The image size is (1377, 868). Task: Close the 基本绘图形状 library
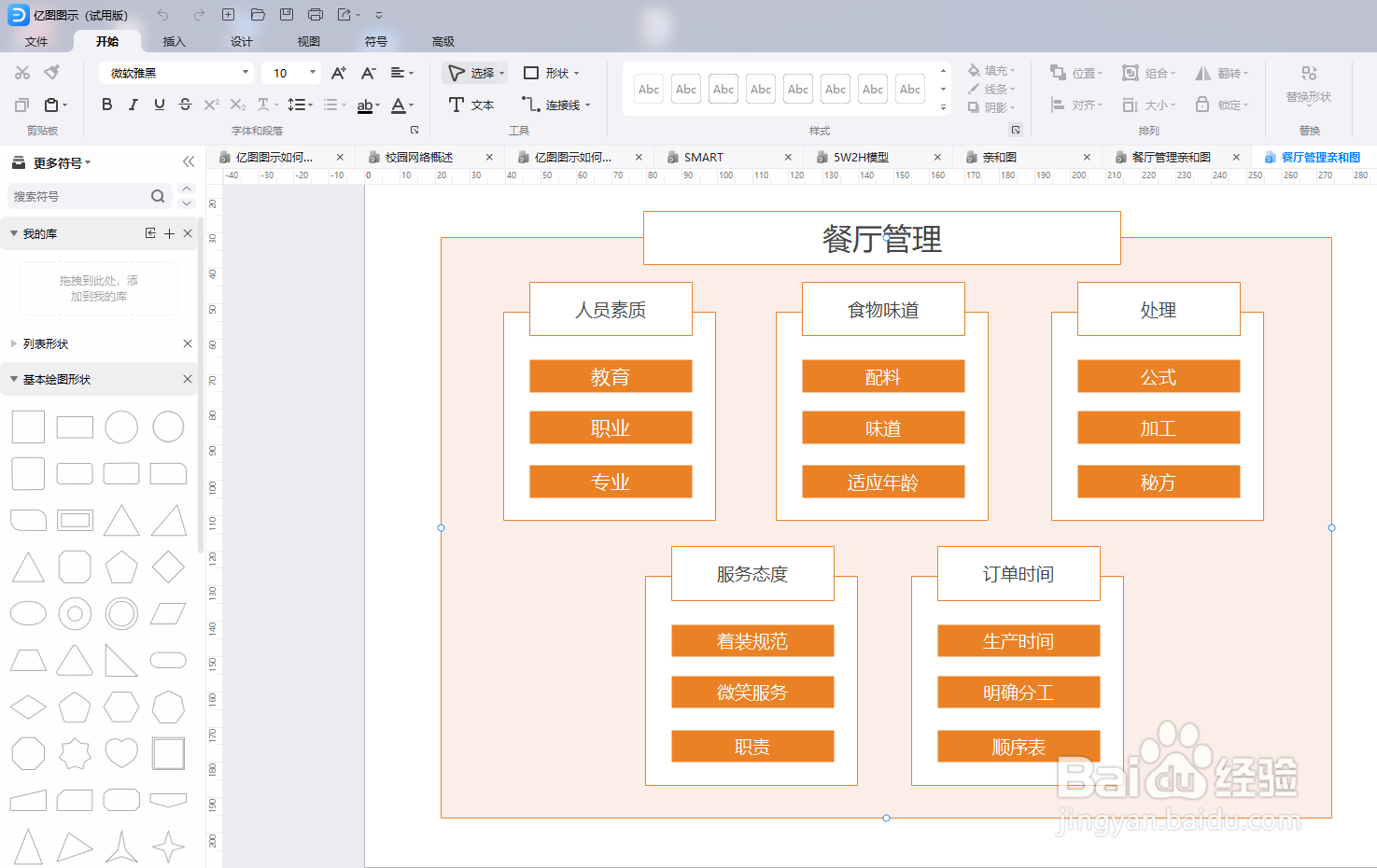[x=188, y=379]
